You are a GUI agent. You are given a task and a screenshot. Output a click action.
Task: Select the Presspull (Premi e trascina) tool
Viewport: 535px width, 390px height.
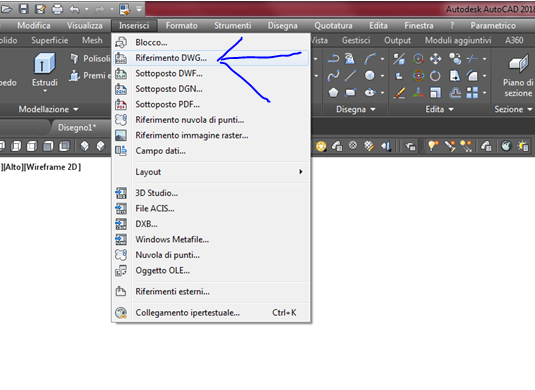click(x=90, y=75)
